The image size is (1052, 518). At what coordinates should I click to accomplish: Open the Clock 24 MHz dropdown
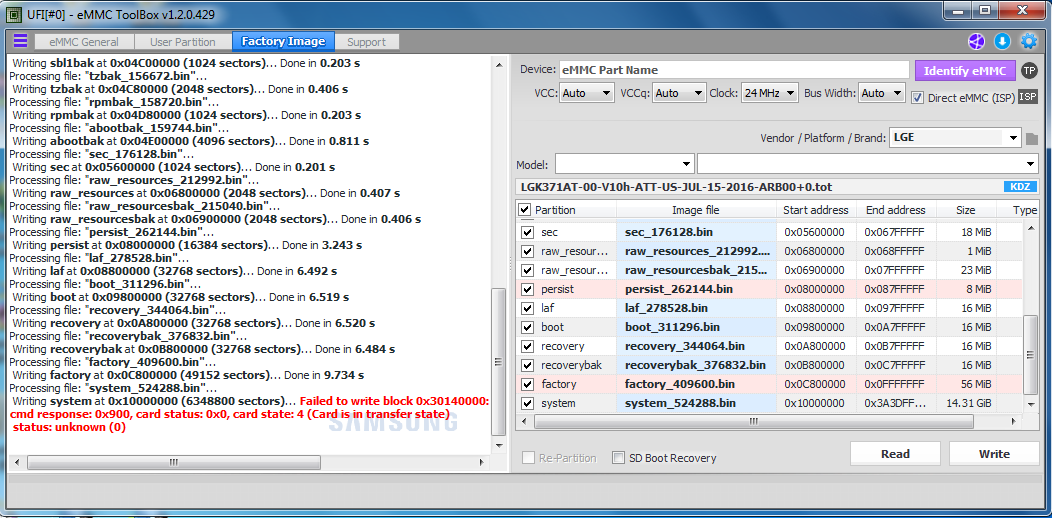coord(770,93)
